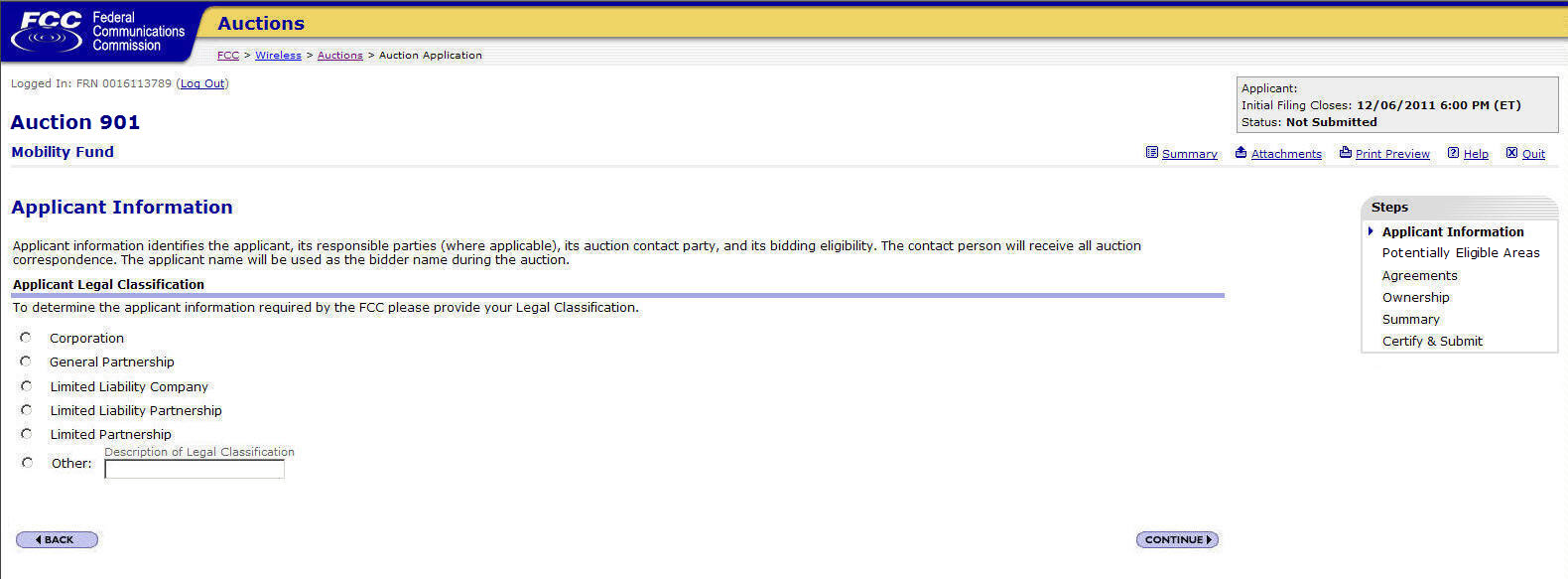Click the arrow marker beside Applicant Information step
This screenshot has width=1568, height=579.
pos(1371,231)
